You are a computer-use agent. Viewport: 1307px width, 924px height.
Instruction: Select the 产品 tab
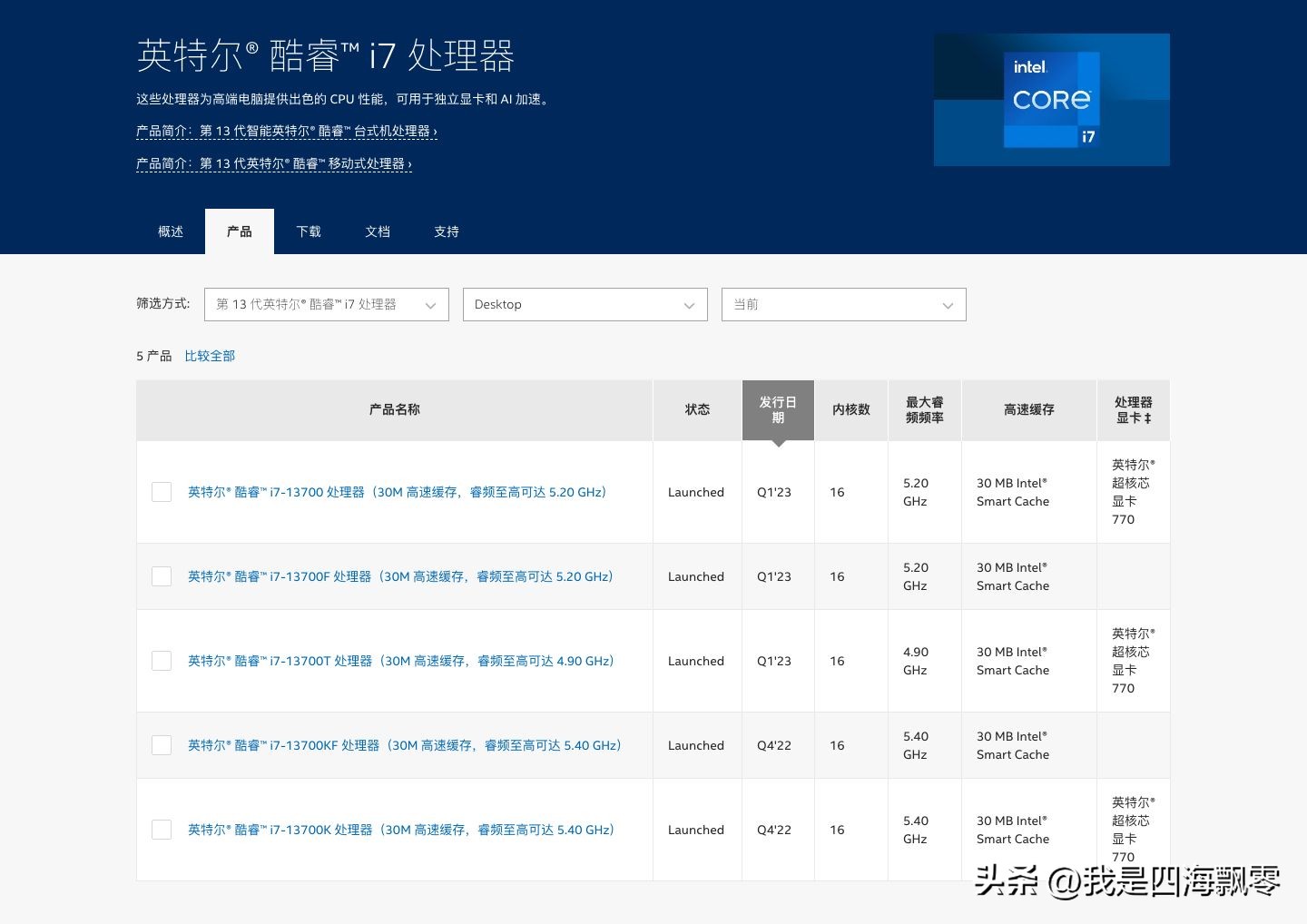coord(239,231)
